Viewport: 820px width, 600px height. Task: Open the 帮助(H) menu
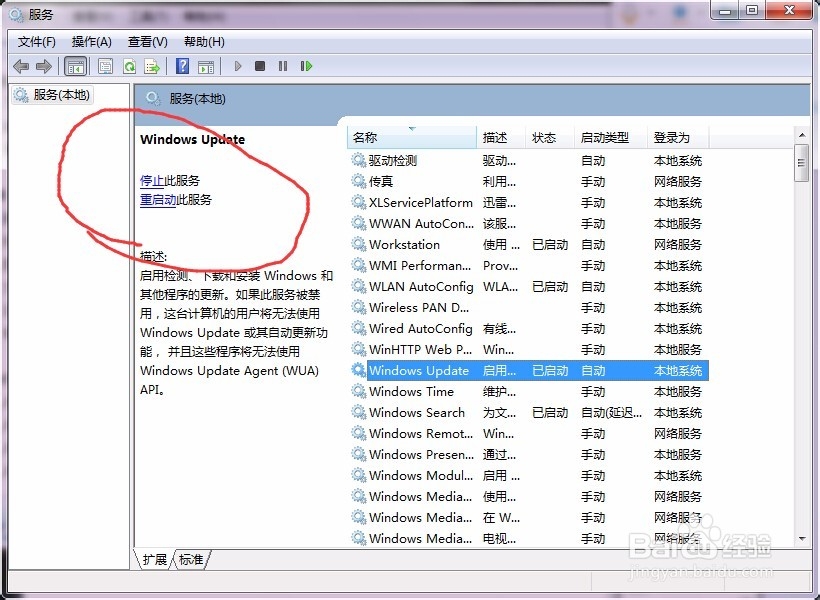[204, 42]
